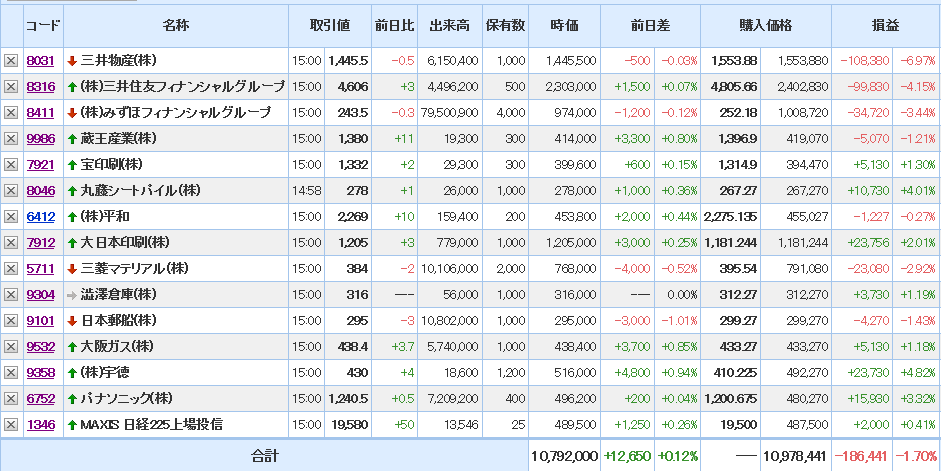Image resolution: width=941 pixels, height=471 pixels.
Task: Click the gray sideways arrow beside 澁澤倉庫
Action: [x=72, y=294]
